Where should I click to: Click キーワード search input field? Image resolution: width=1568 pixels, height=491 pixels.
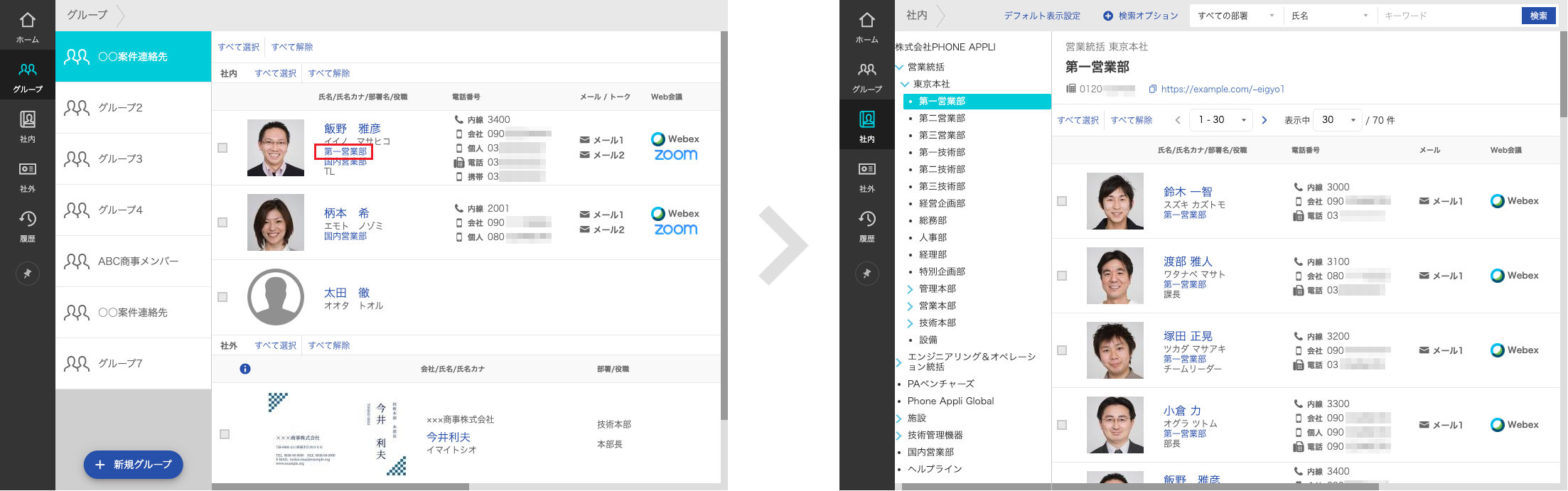[1449, 16]
